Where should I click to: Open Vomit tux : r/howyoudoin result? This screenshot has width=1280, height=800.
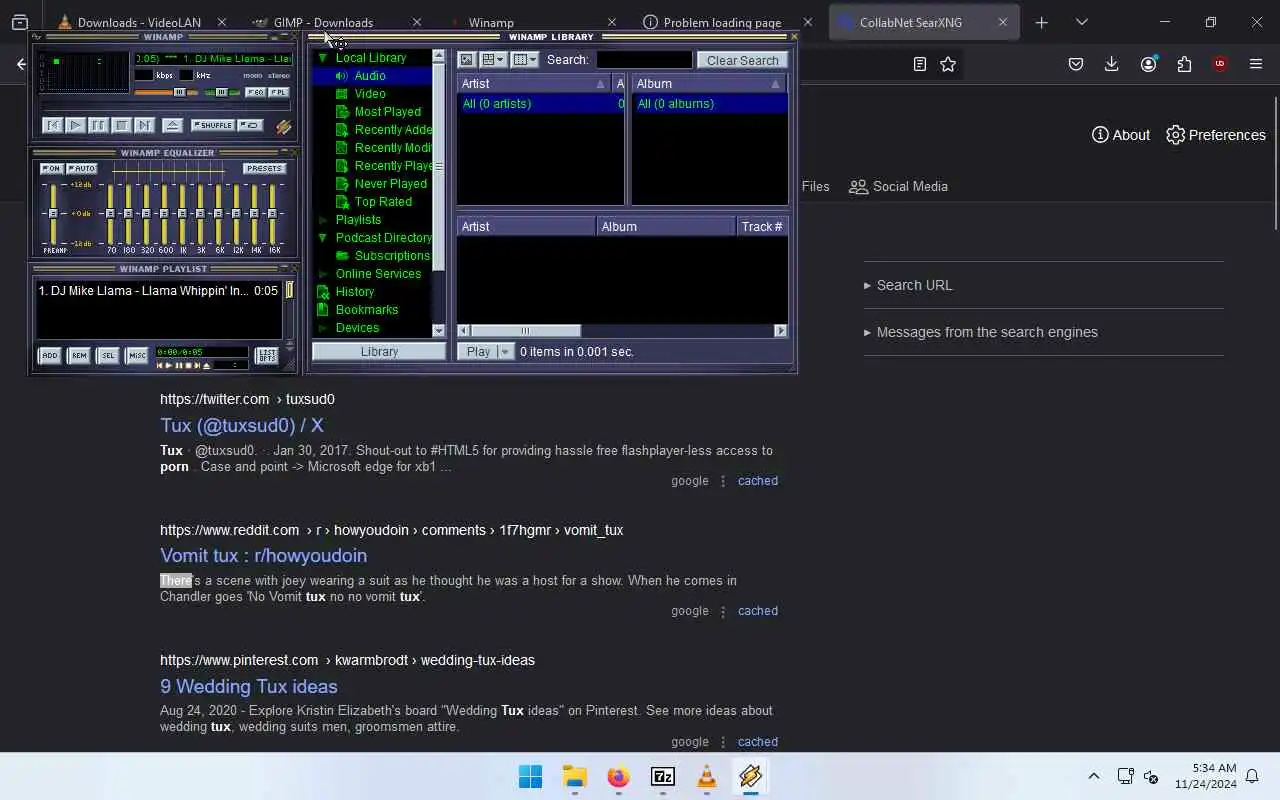[x=263, y=556]
